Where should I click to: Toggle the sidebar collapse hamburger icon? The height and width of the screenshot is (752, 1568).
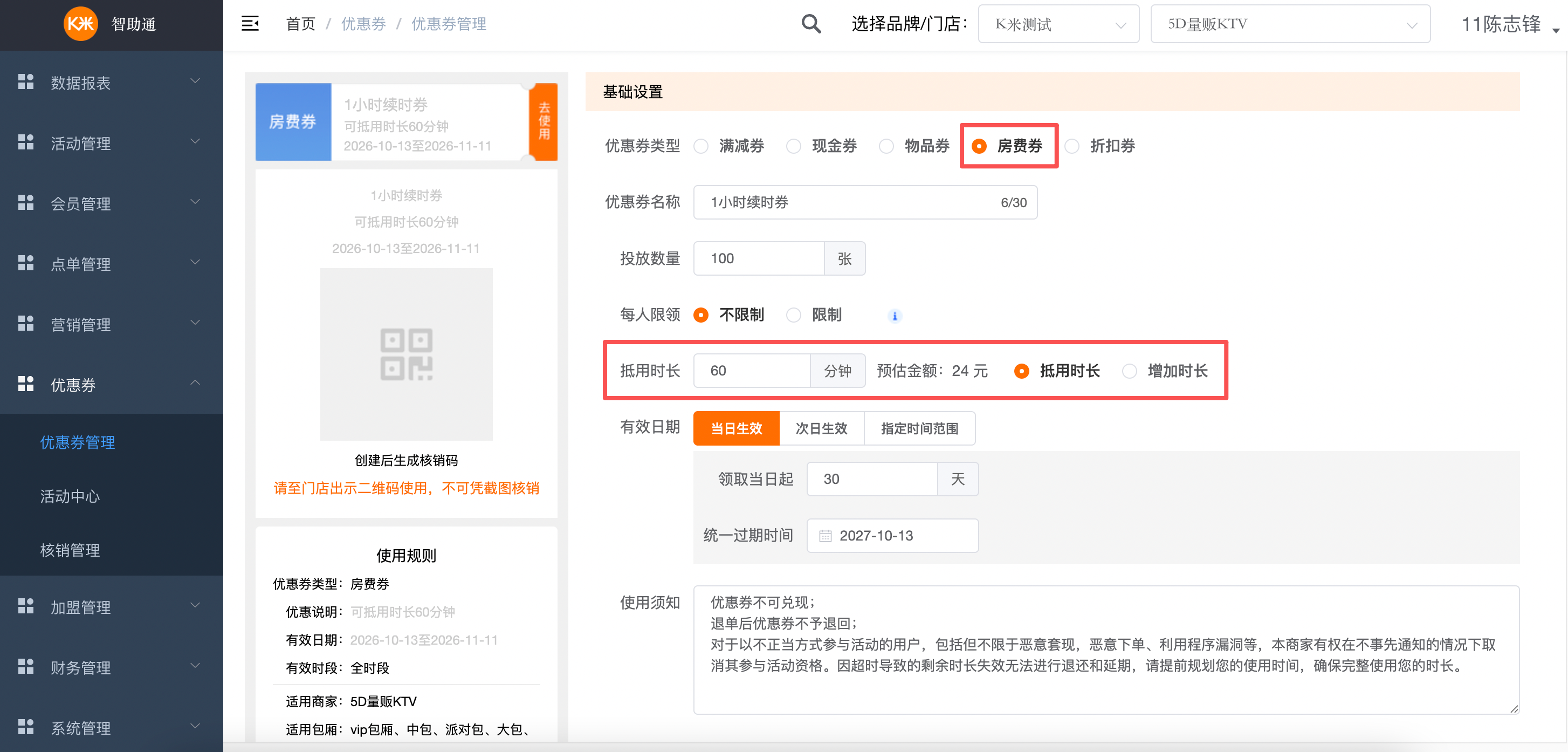point(250,24)
